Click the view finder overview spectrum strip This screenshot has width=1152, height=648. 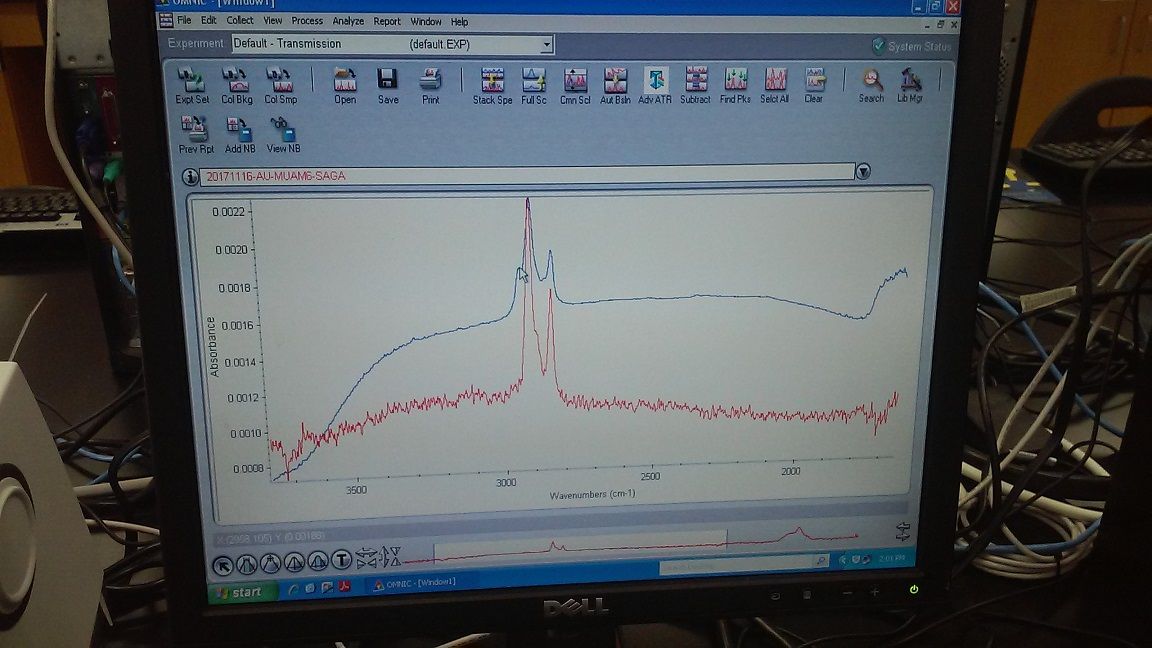click(x=632, y=544)
